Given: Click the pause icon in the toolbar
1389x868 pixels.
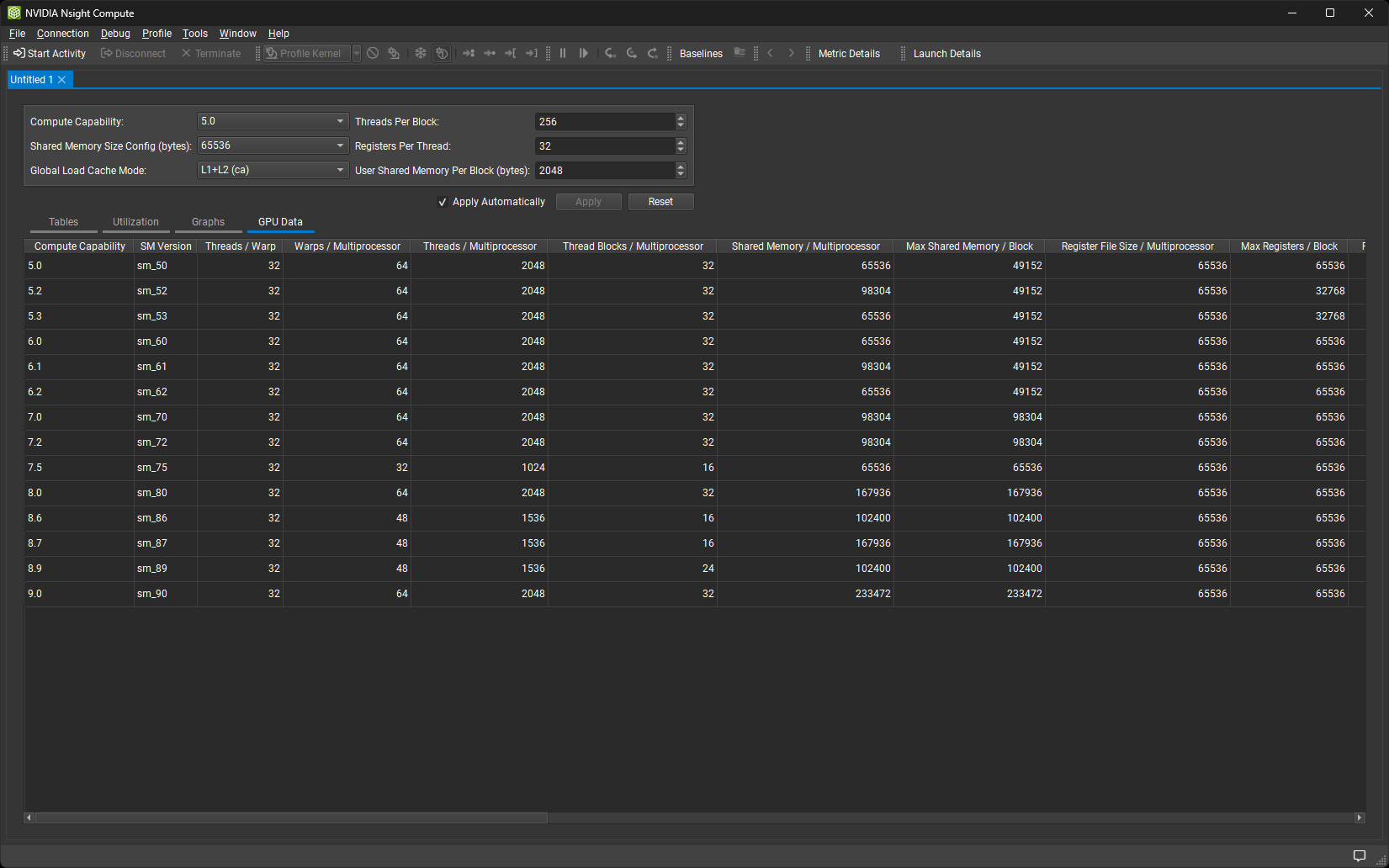Looking at the screenshot, I should [563, 53].
